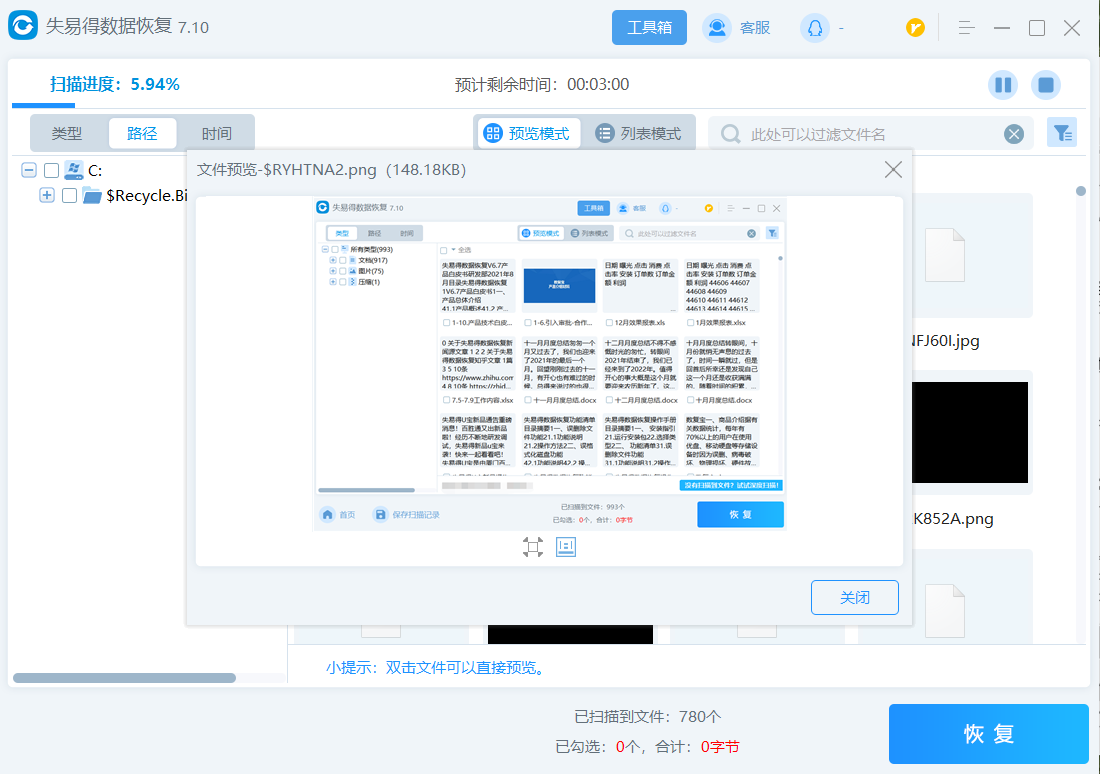The height and width of the screenshot is (774, 1100).
Task: Clear the filter text with X icon
Action: pyautogui.click(x=1014, y=134)
